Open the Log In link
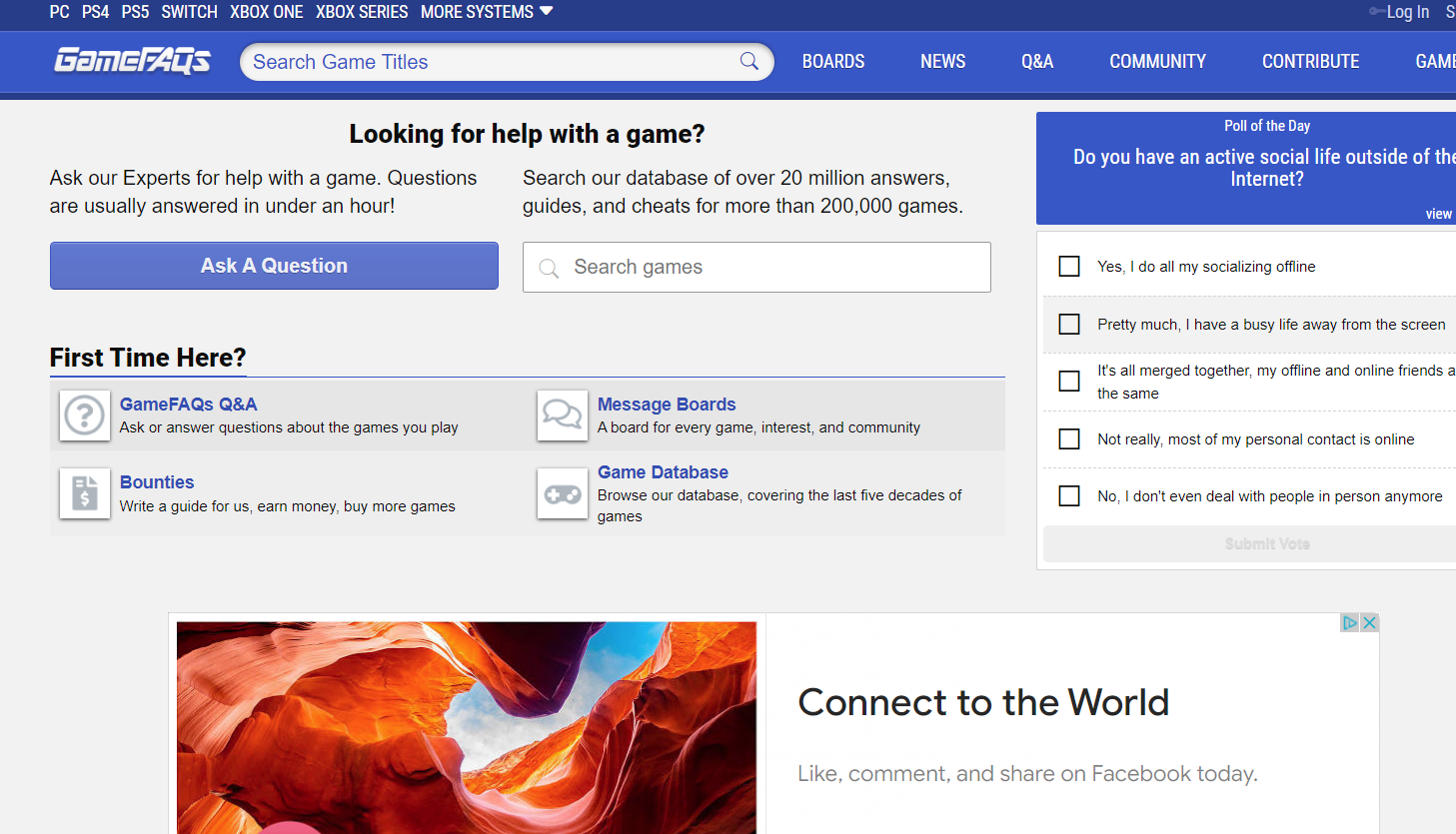The height and width of the screenshot is (834, 1456). 1407,12
